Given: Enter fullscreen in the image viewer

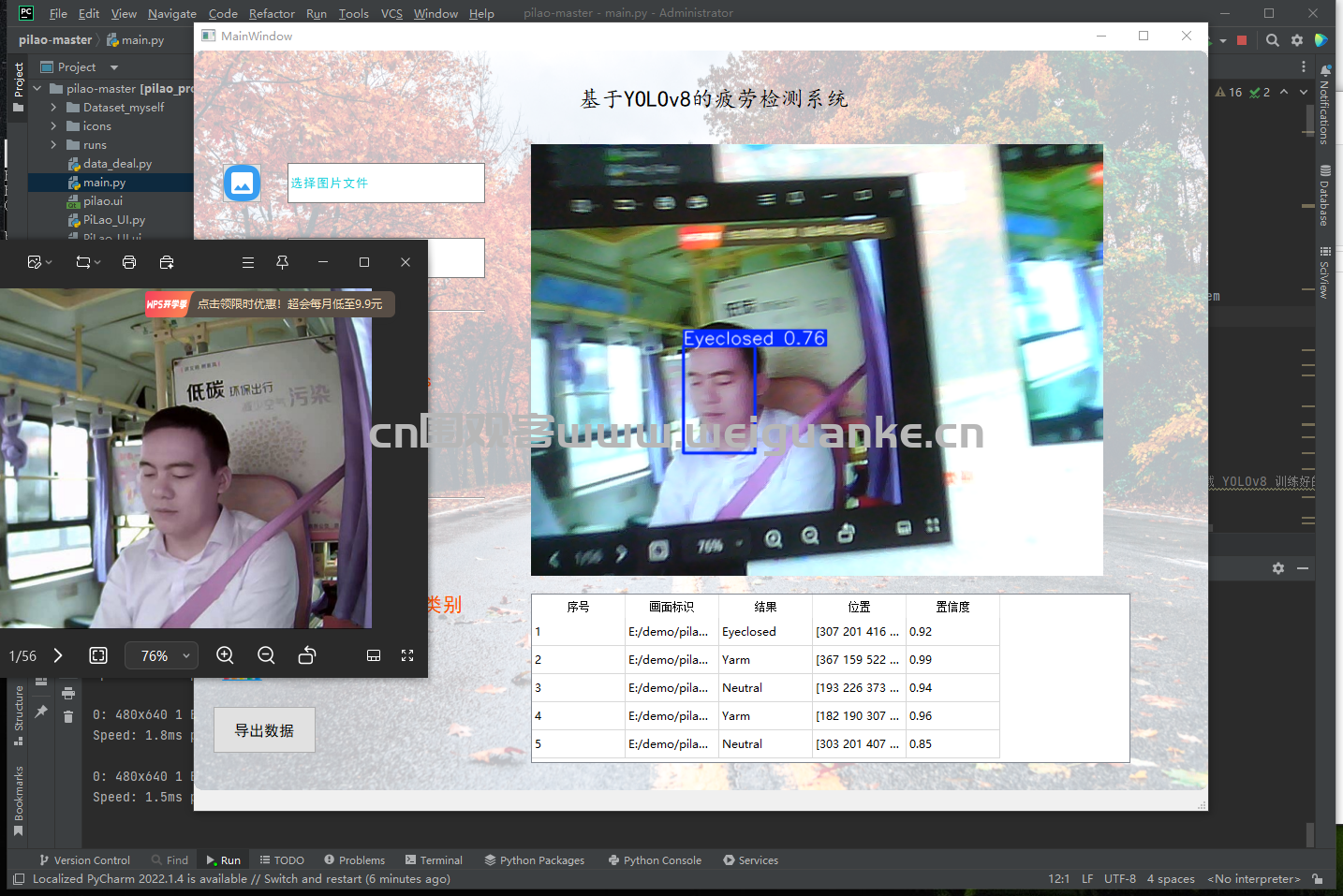Looking at the screenshot, I should click(407, 655).
